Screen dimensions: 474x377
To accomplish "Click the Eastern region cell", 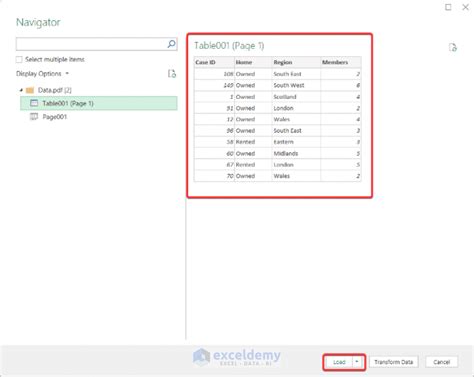I will click(x=296, y=142).
